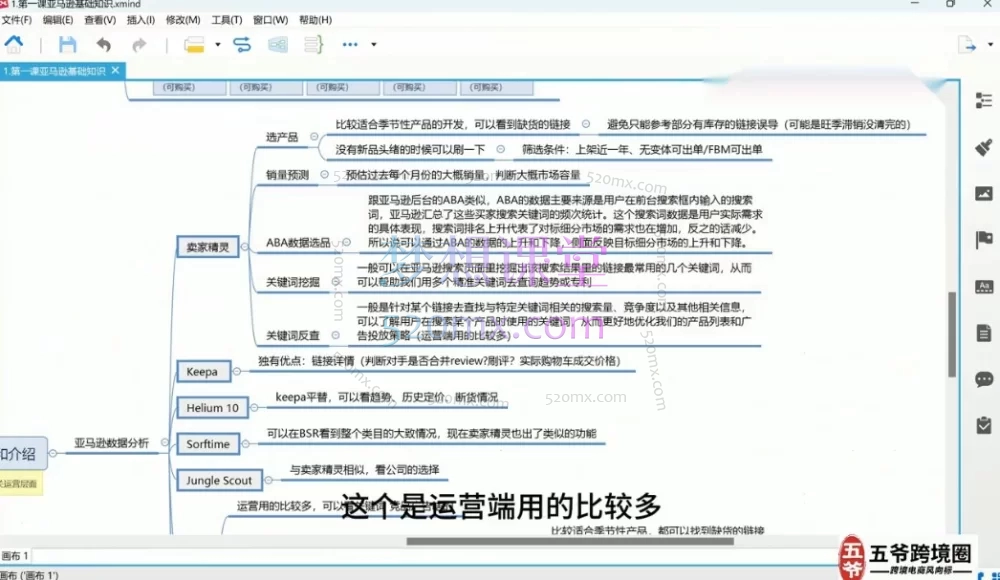Image resolution: width=1000 pixels, height=580 pixels.
Task: Add a relationship line between topics
Action: tap(242, 45)
